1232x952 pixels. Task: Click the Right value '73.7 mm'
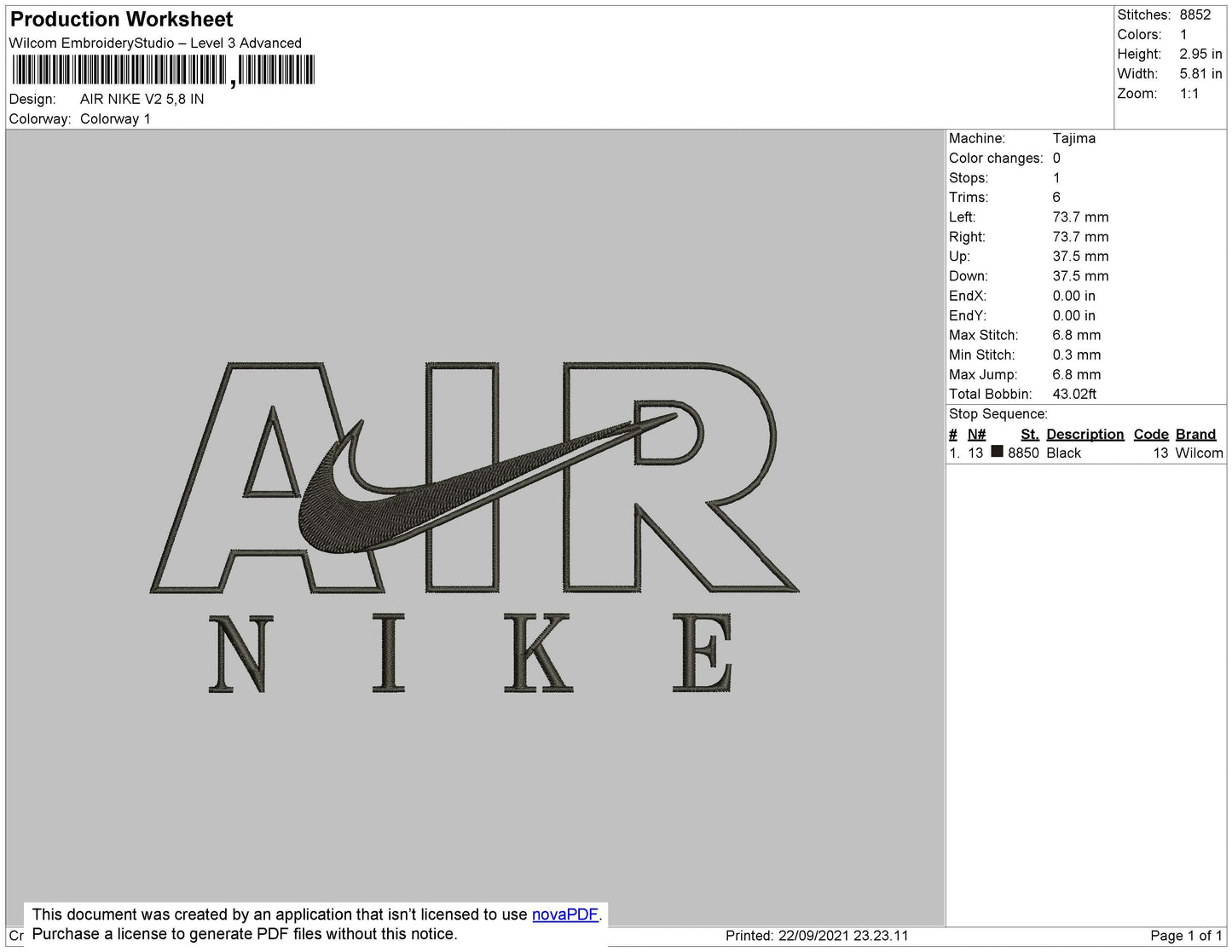coord(1080,237)
